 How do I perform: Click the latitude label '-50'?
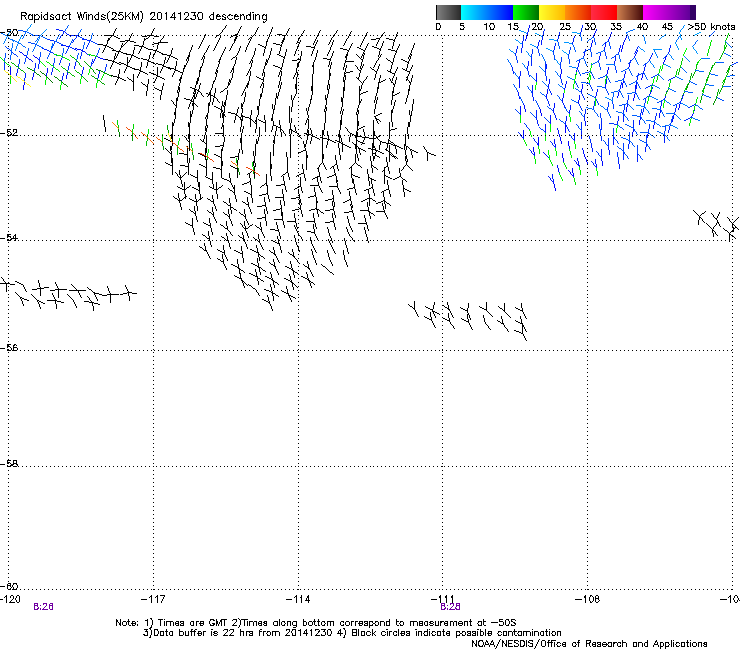point(9,33)
